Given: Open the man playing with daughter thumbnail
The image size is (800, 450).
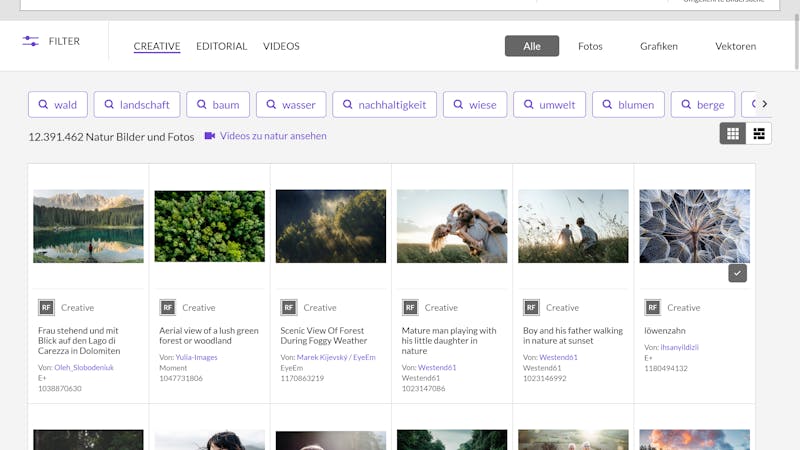Looking at the screenshot, I should coord(452,226).
